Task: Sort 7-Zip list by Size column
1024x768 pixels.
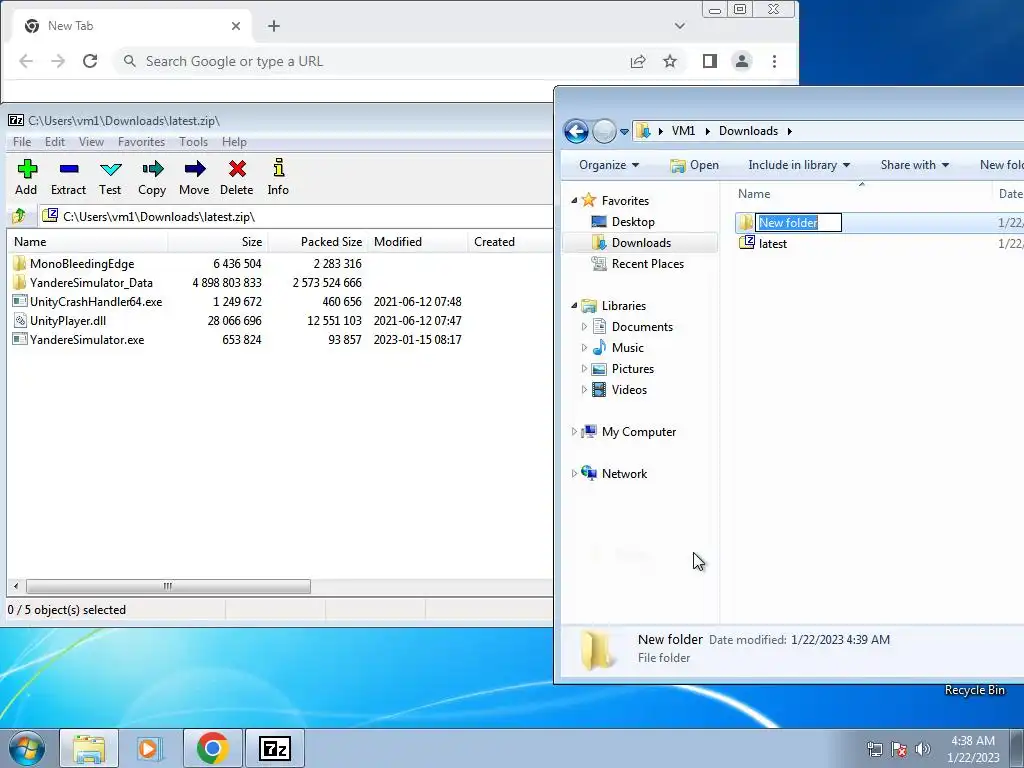Action: pyautogui.click(x=217, y=242)
